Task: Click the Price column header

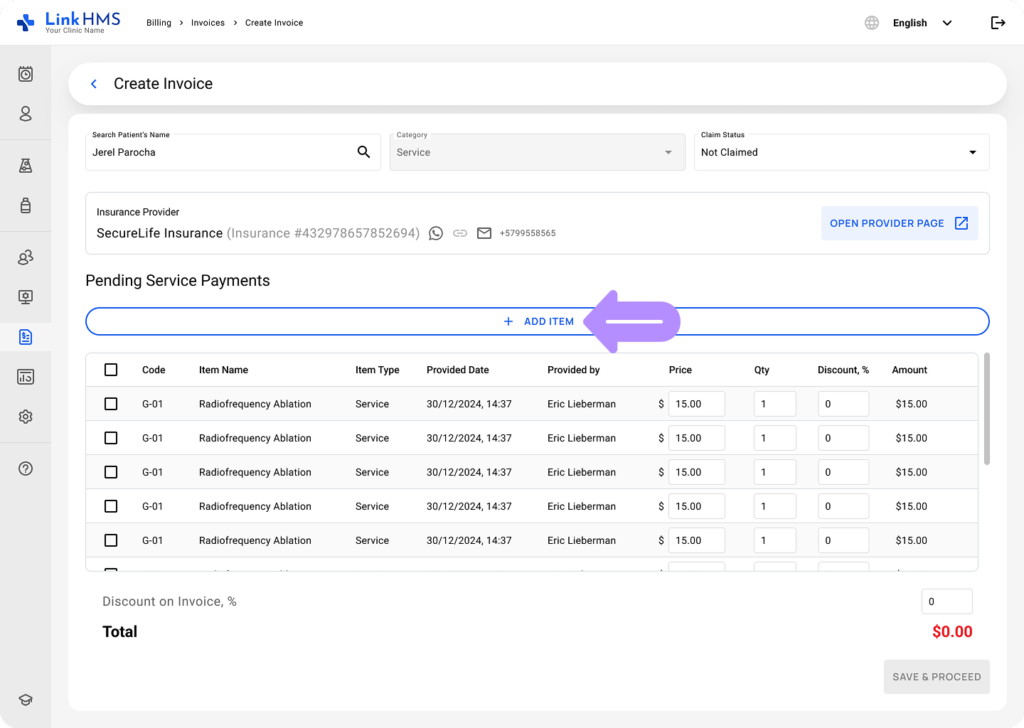Action: (680, 370)
